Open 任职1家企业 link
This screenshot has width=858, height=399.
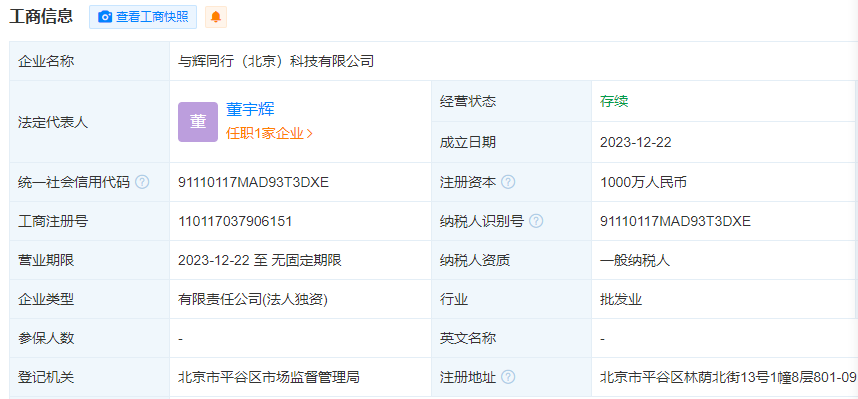[x=269, y=134]
